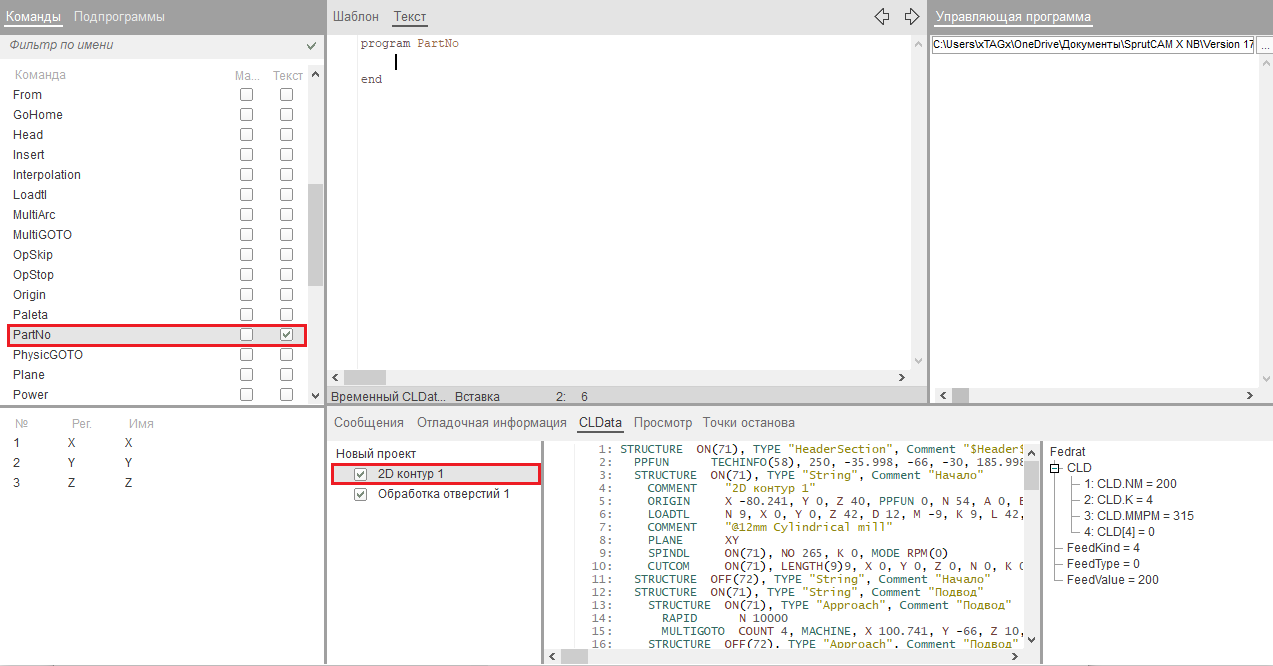Viewport: 1273px width, 666px height.
Task: Click scroll up arrow in commands list
Action: click(316, 74)
